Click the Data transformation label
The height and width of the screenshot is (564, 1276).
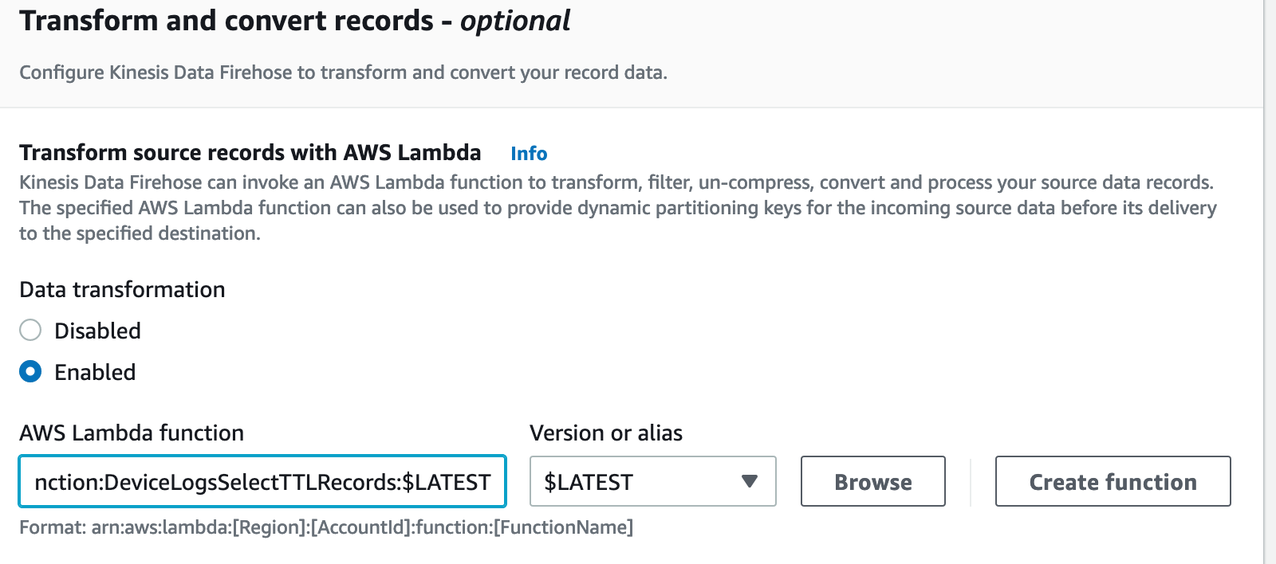tap(122, 290)
